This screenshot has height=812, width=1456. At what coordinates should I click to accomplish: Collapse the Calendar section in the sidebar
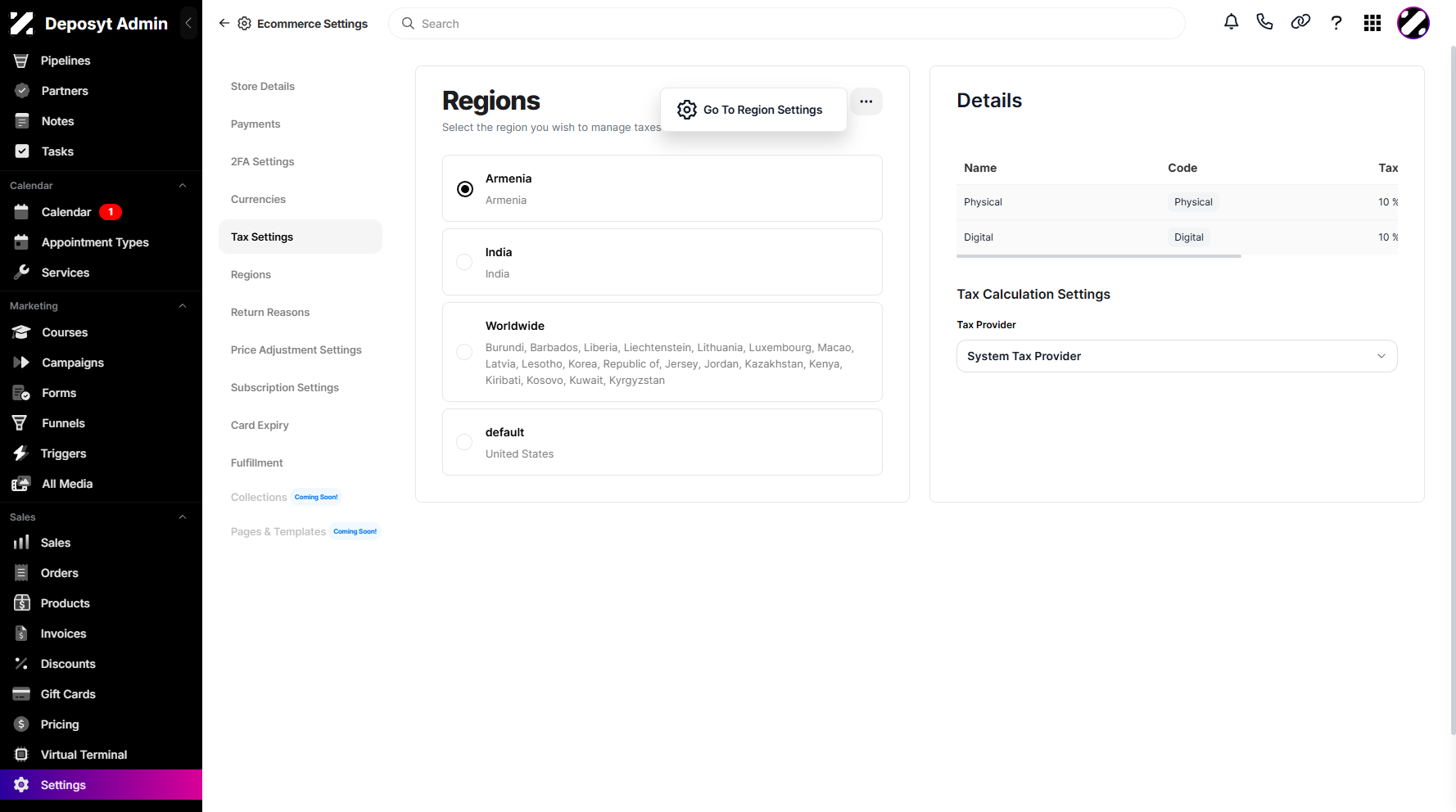click(183, 186)
